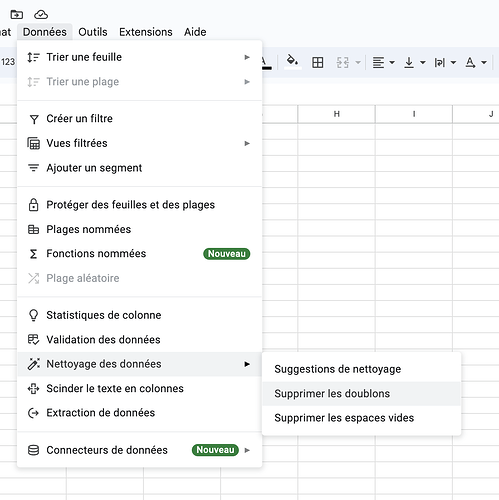Select Vues filtrées

point(140,143)
